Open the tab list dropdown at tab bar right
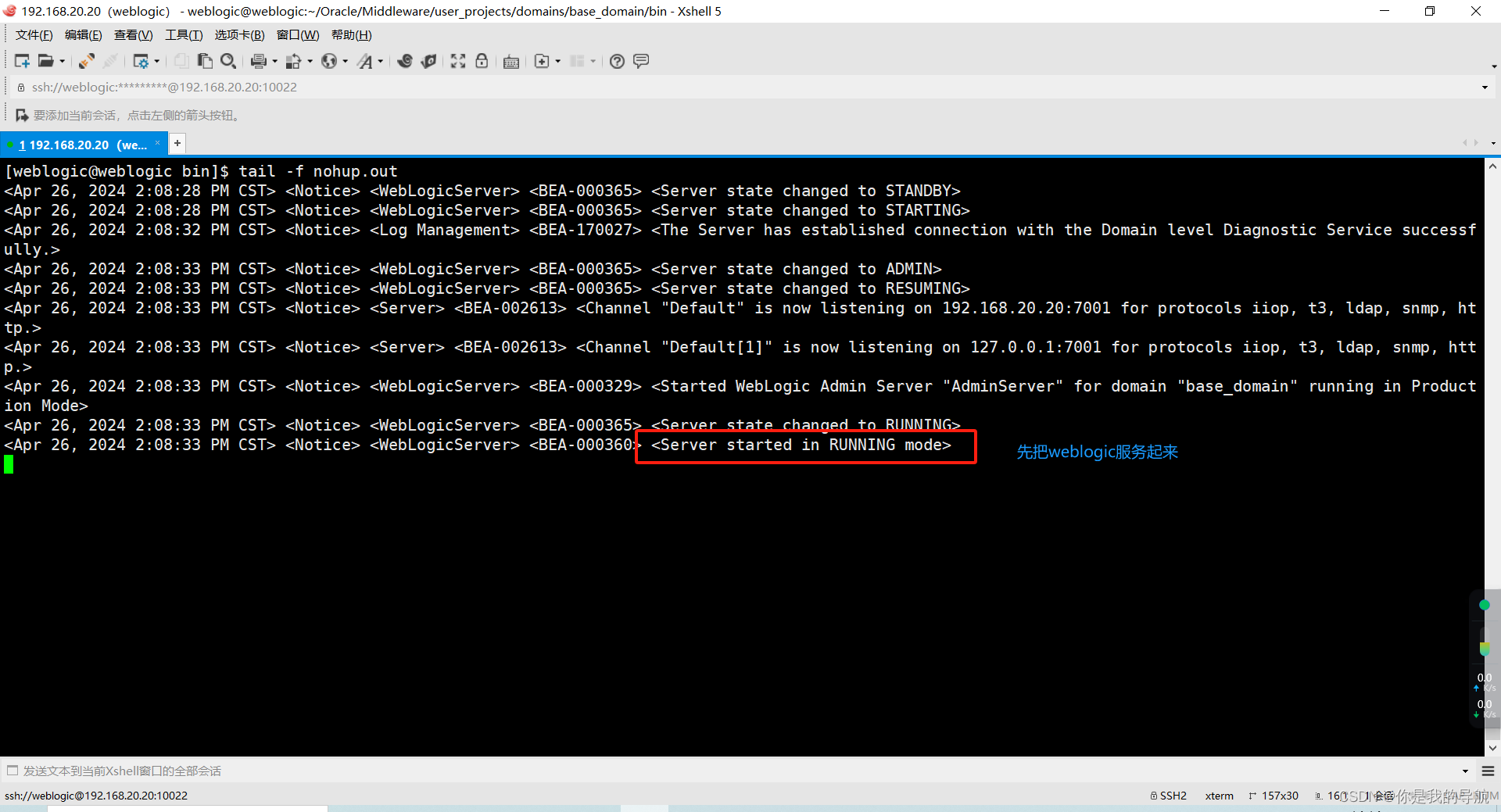This screenshot has height=812, width=1501. click(x=1493, y=144)
